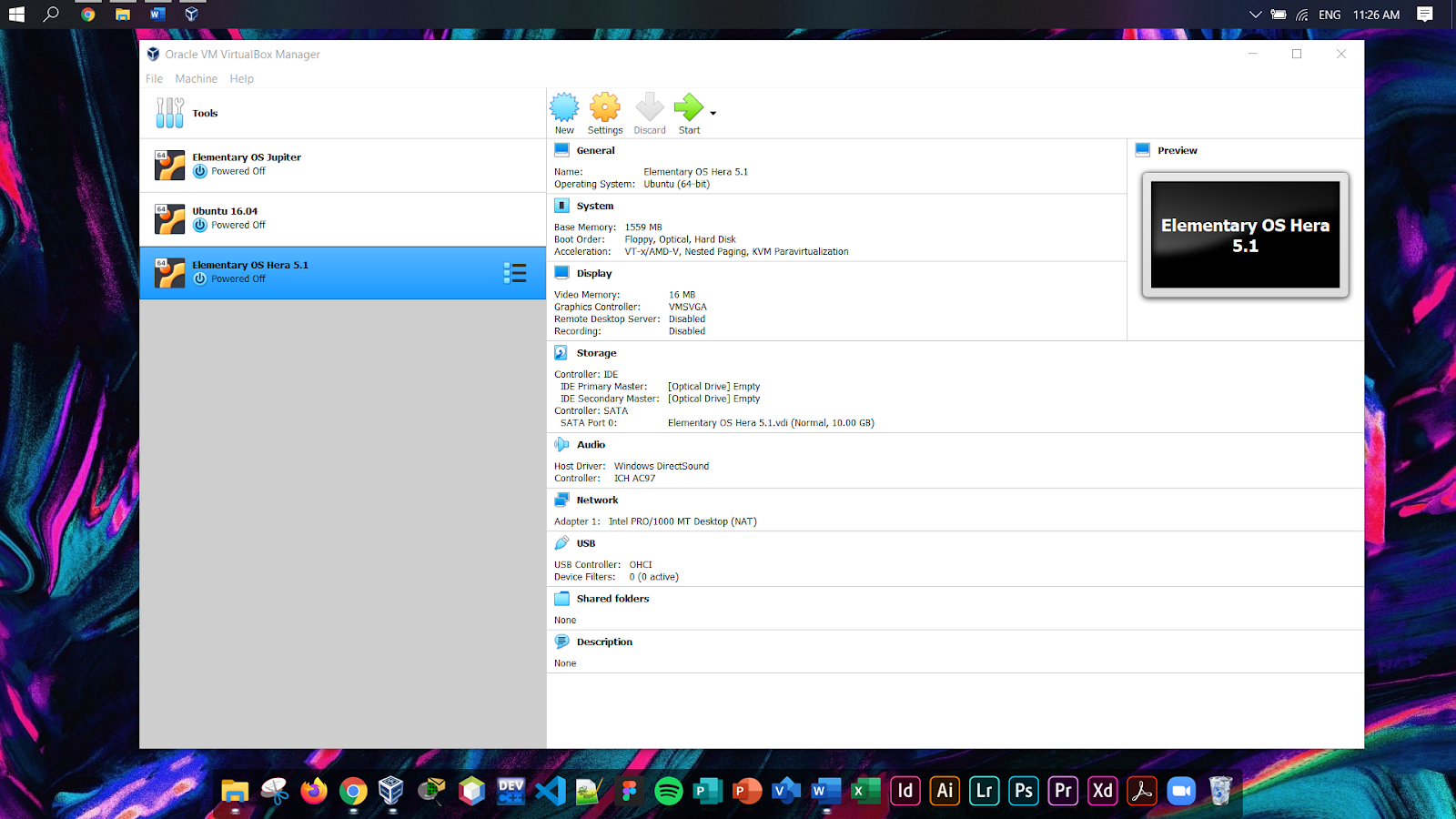Open notification center in the system tray

click(x=1425, y=15)
